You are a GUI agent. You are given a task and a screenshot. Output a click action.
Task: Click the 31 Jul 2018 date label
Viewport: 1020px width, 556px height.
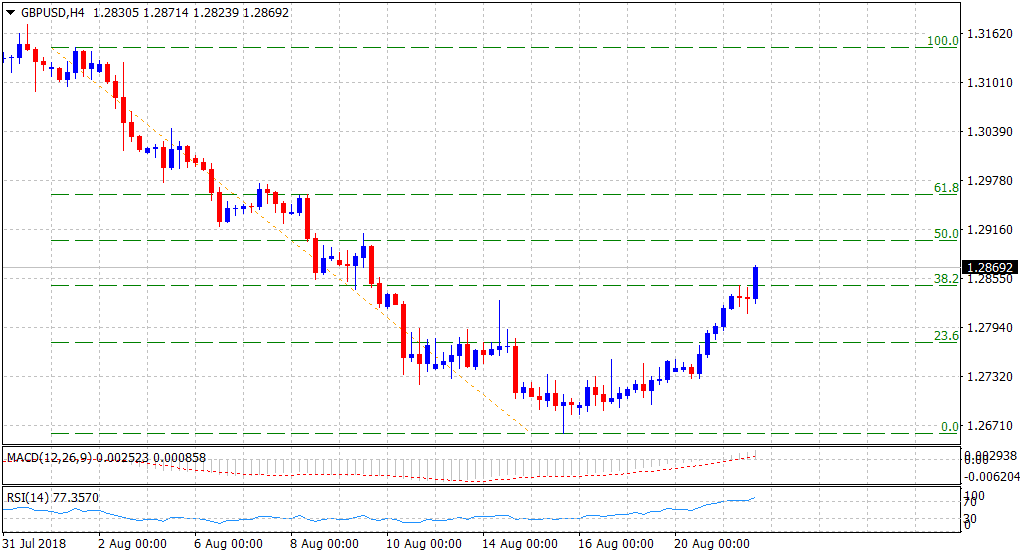37,544
